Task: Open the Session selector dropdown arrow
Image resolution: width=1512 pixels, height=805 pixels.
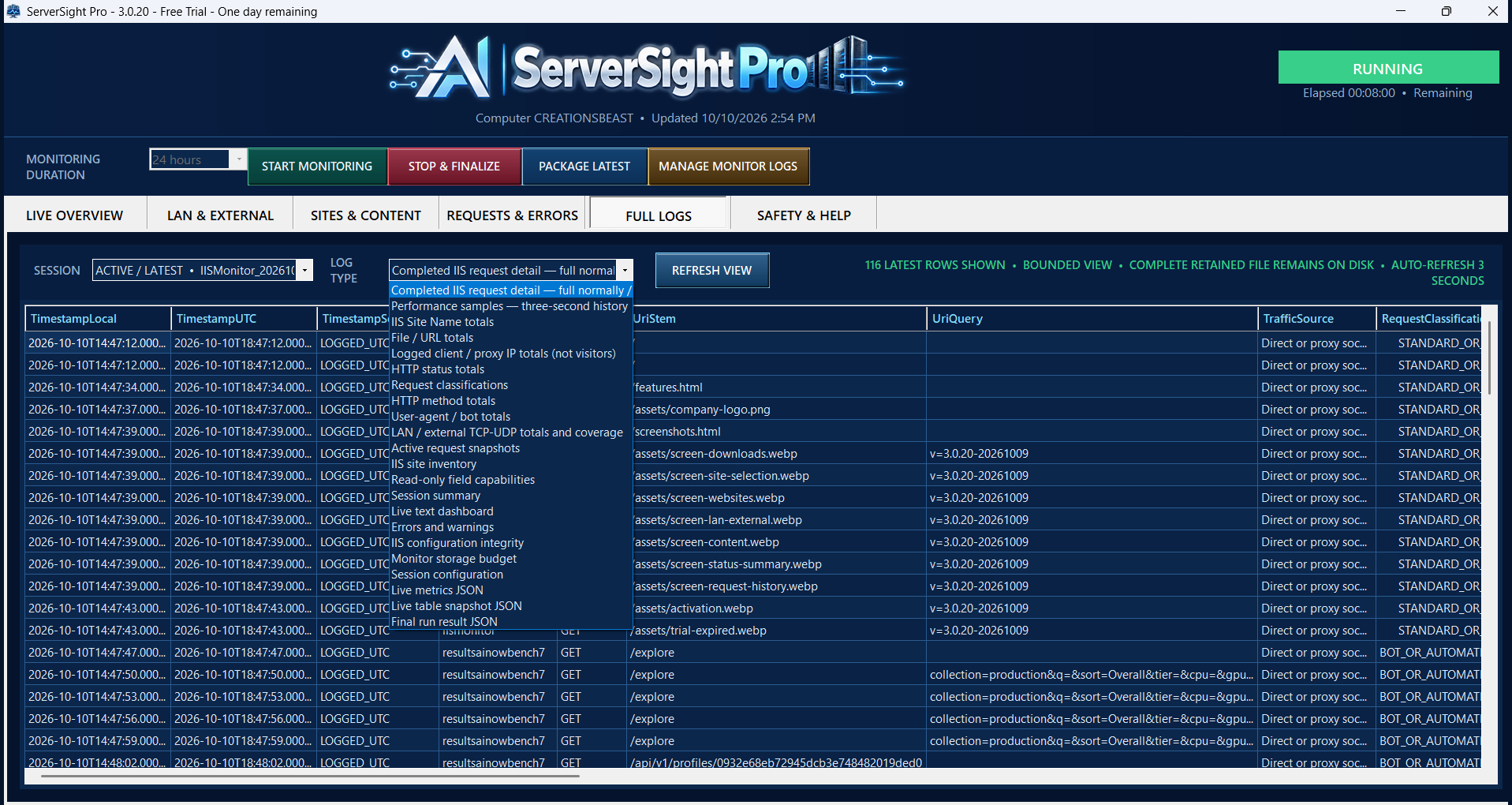Action: point(304,270)
